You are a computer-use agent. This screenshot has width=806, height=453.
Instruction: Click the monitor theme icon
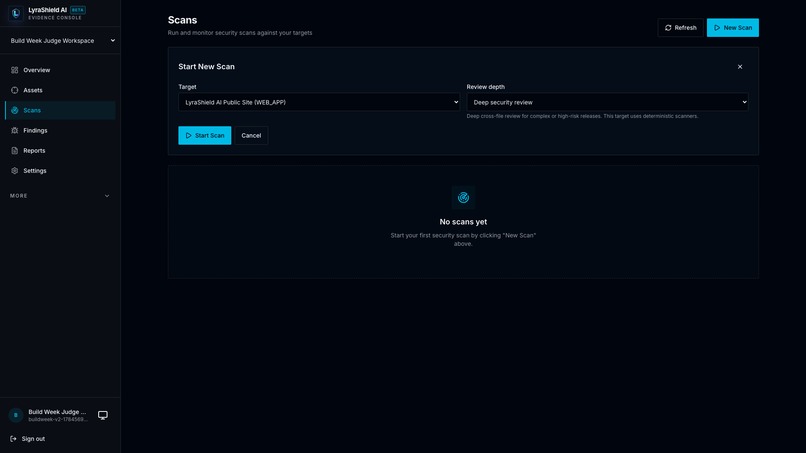click(103, 415)
